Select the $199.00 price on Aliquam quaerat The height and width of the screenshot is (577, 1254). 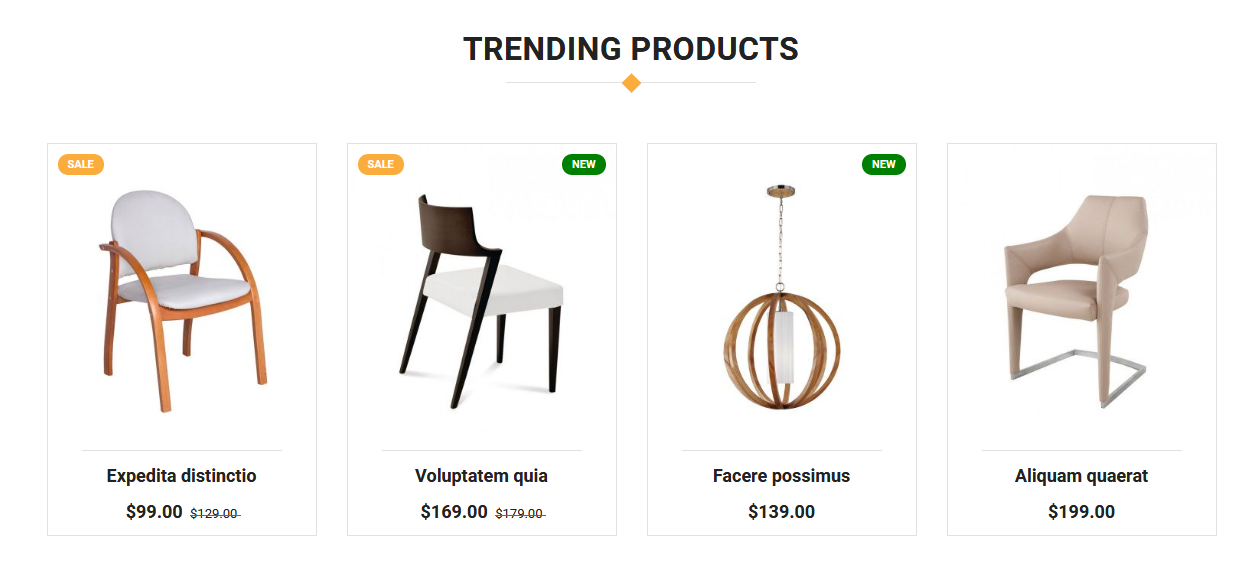tap(1081, 511)
